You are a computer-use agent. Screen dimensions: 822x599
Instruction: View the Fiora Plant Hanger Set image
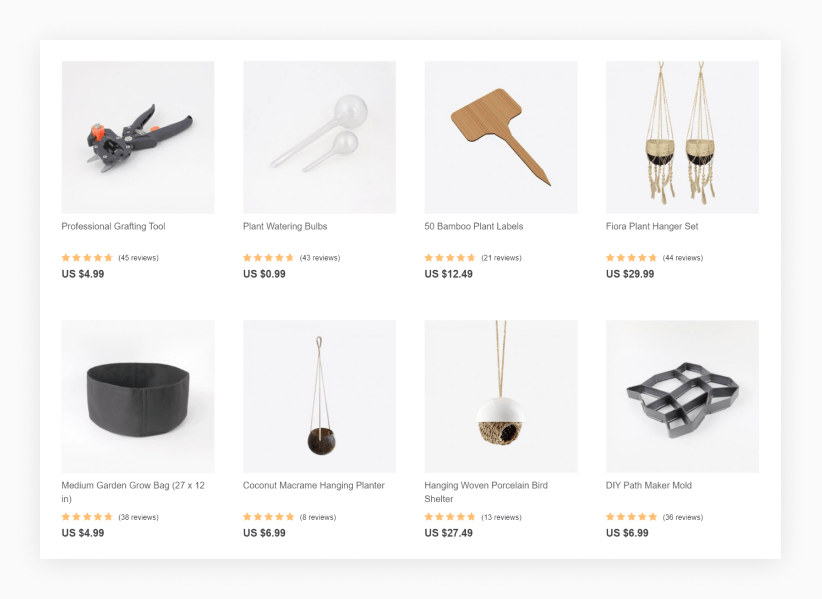pyautogui.click(x=682, y=137)
